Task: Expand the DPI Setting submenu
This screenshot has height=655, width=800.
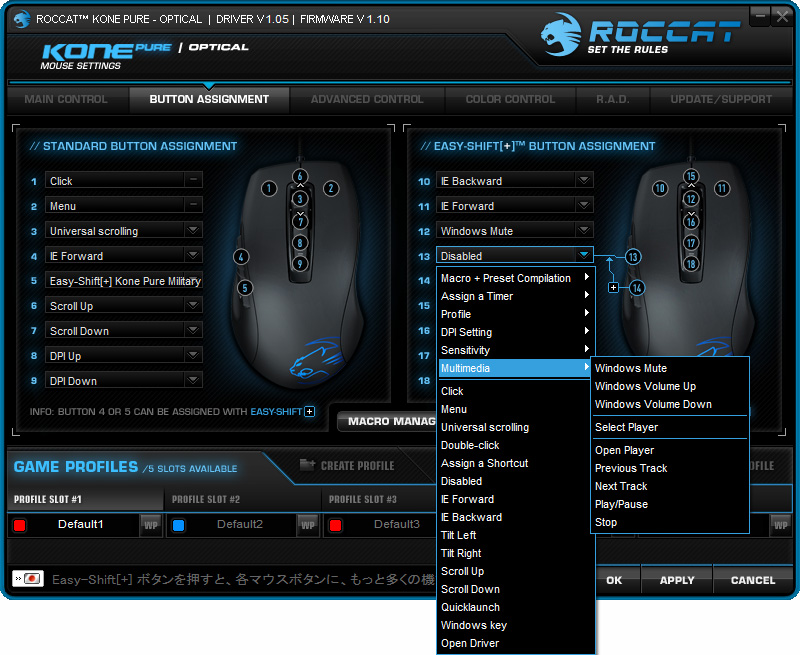Action: [x=516, y=333]
